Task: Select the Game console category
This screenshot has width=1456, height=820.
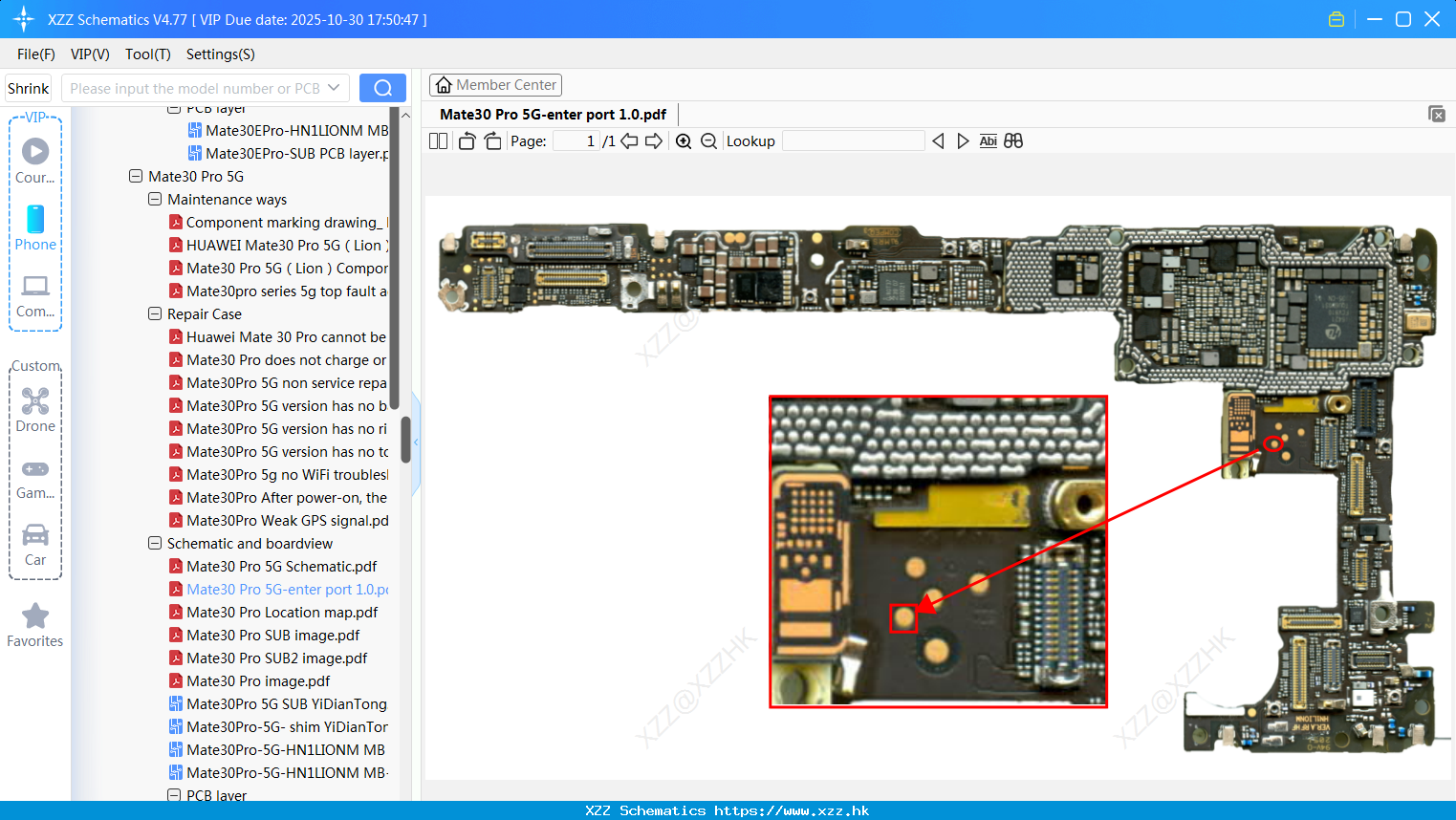Action: tap(35, 479)
